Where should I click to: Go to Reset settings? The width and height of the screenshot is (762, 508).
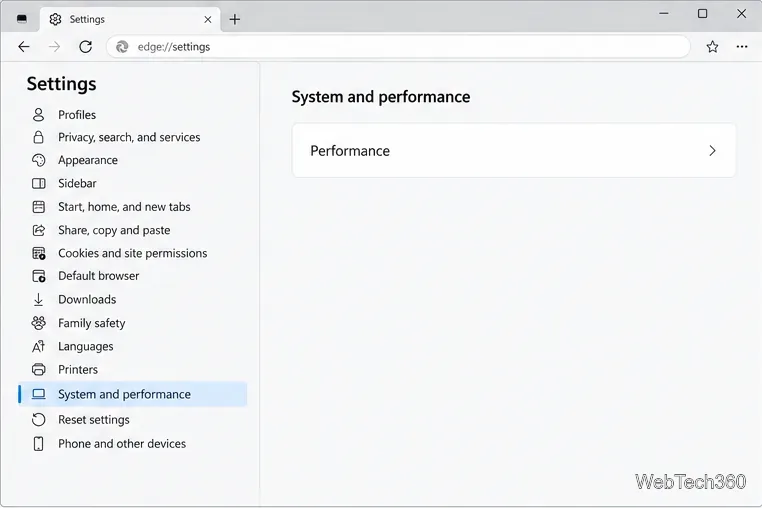coord(94,420)
